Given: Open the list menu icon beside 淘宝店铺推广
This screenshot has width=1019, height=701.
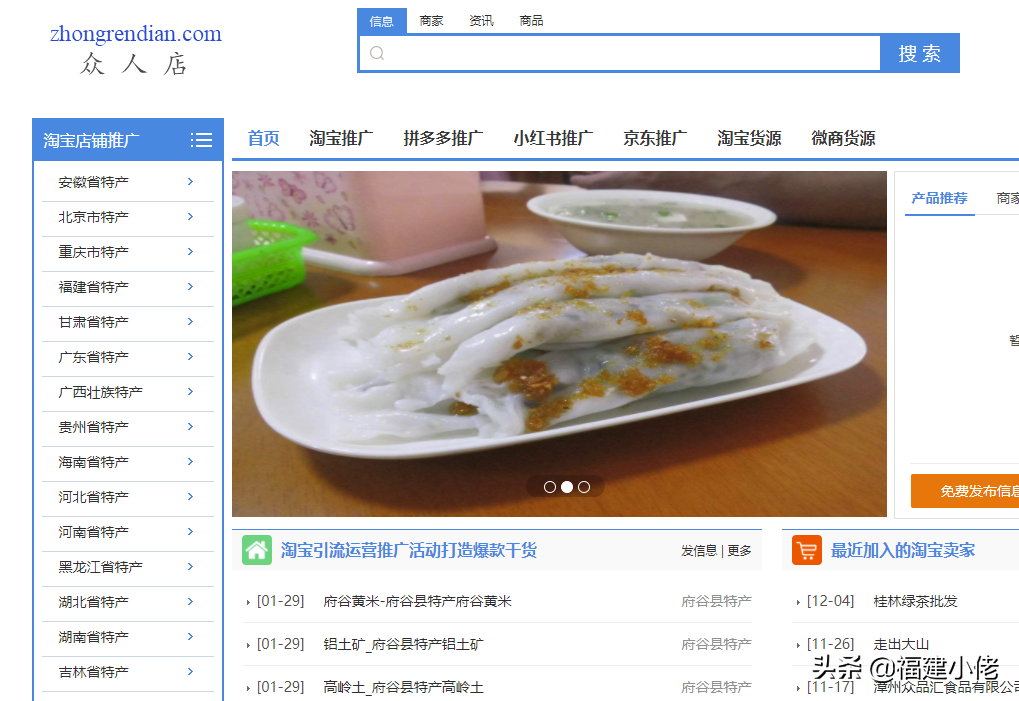Looking at the screenshot, I should click(x=201, y=140).
